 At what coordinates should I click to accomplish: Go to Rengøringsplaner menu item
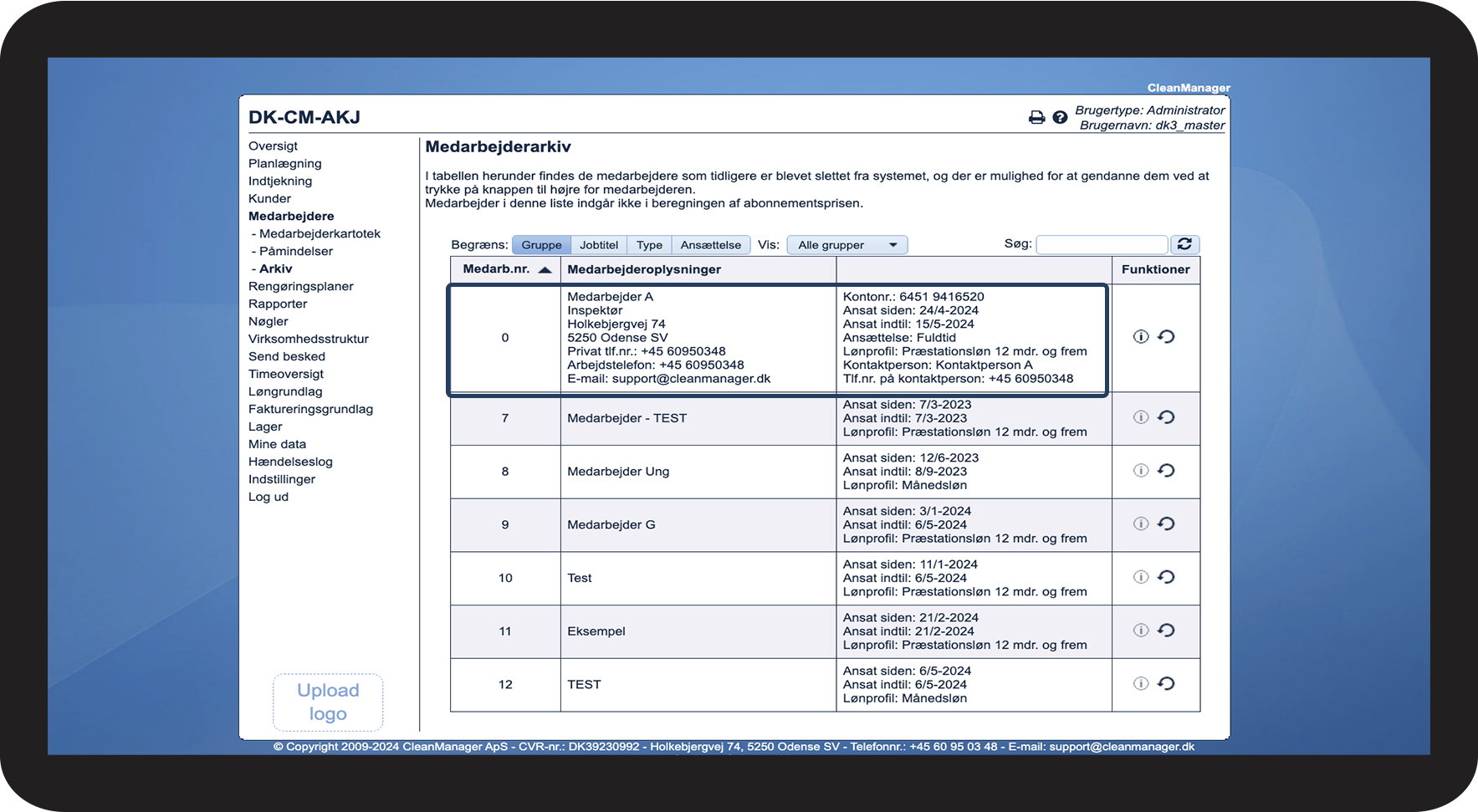point(300,286)
